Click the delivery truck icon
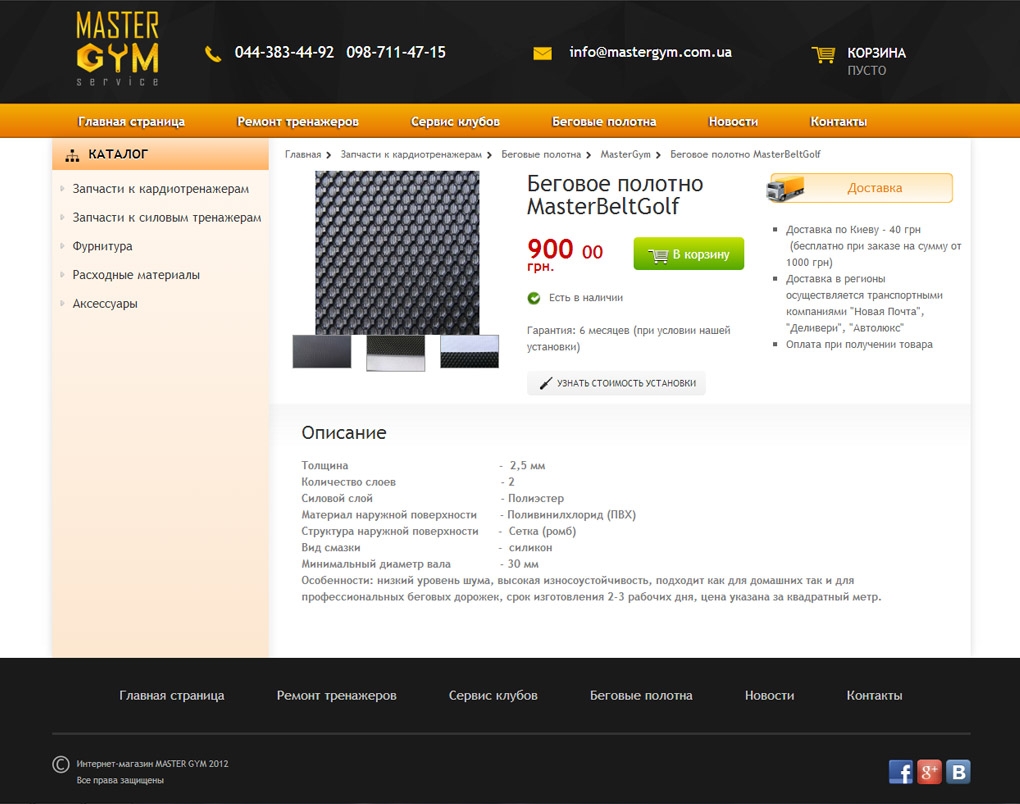 pos(789,188)
